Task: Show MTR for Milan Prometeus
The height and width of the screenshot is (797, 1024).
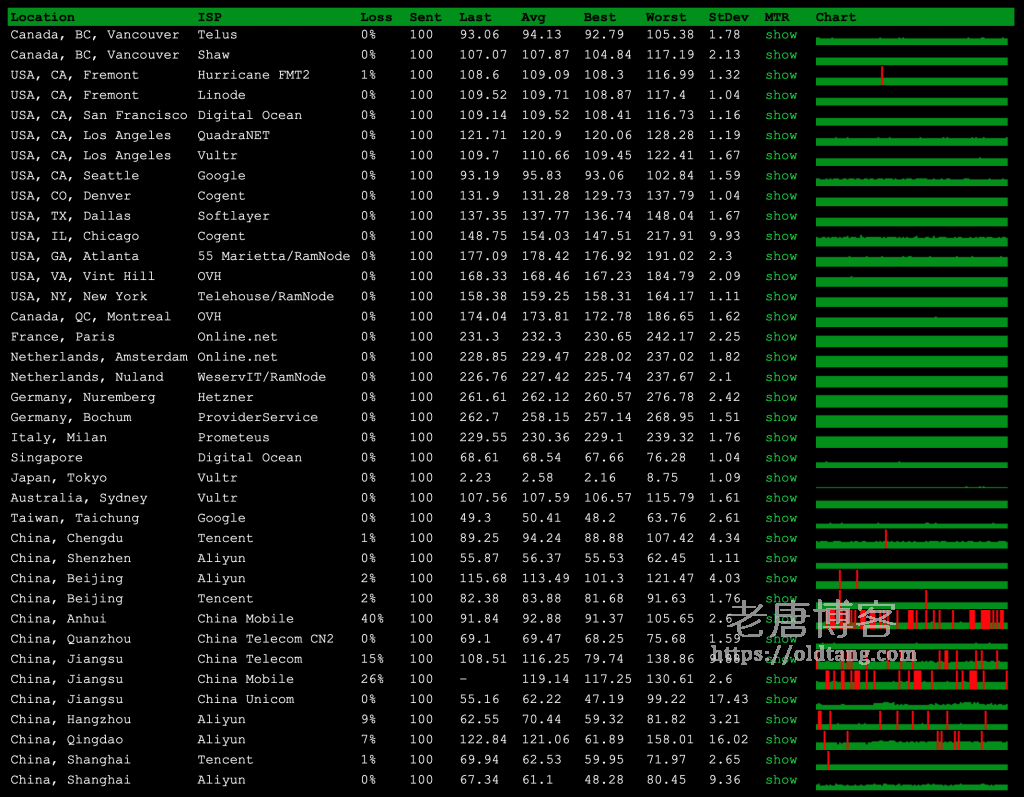Action: point(781,438)
